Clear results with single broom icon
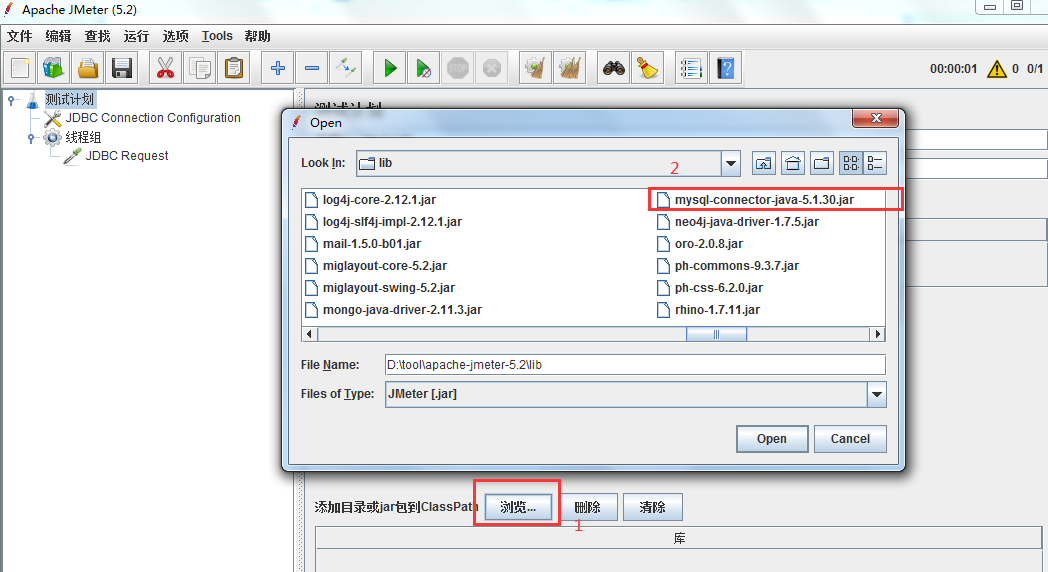Image resolution: width=1048 pixels, height=572 pixels. [535, 68]
